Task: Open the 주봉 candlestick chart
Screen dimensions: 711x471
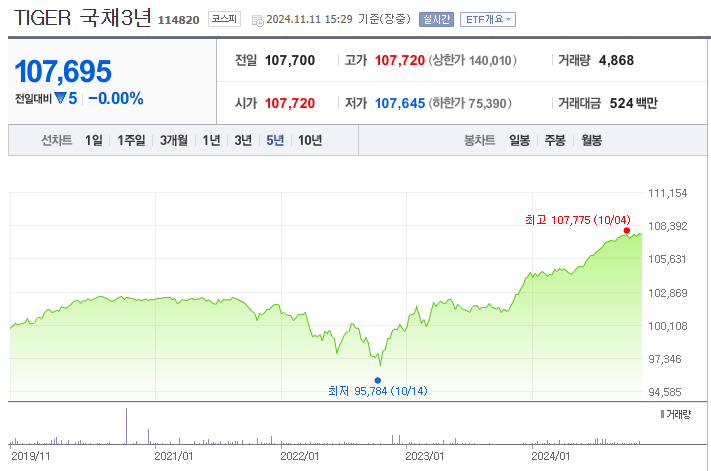Action: 555,141
